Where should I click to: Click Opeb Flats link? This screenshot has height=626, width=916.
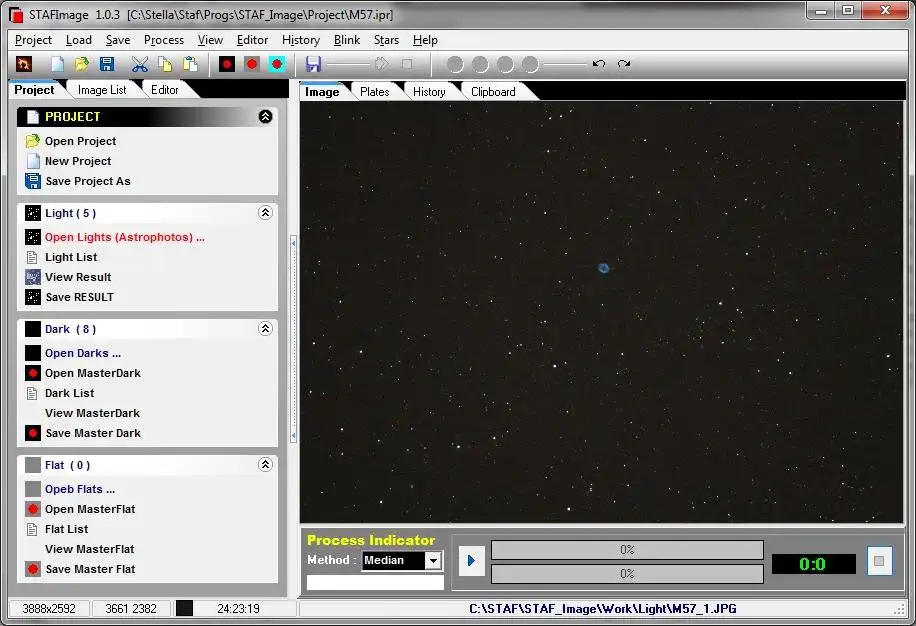[x=79, y=489]
